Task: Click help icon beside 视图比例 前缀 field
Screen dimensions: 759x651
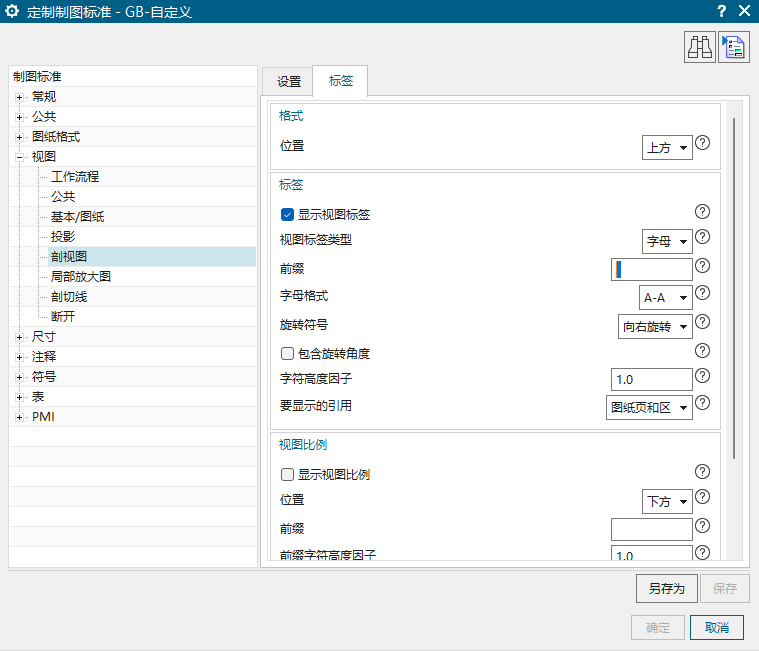Action: pyautogui.click(x=702, y=526)
